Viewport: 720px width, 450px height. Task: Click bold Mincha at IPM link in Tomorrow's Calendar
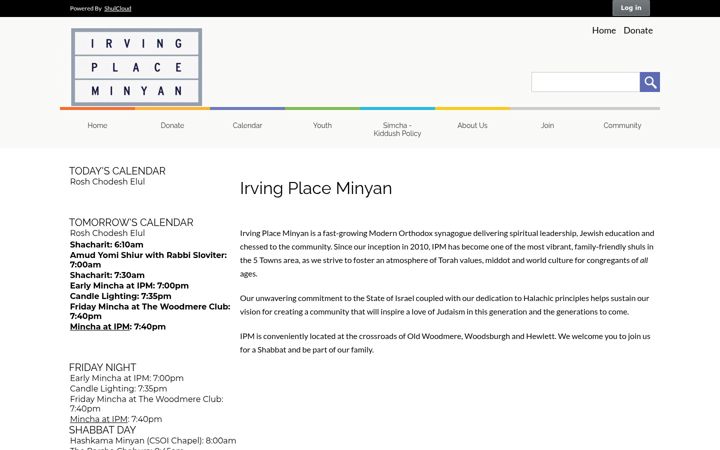(x=100, y=326)
